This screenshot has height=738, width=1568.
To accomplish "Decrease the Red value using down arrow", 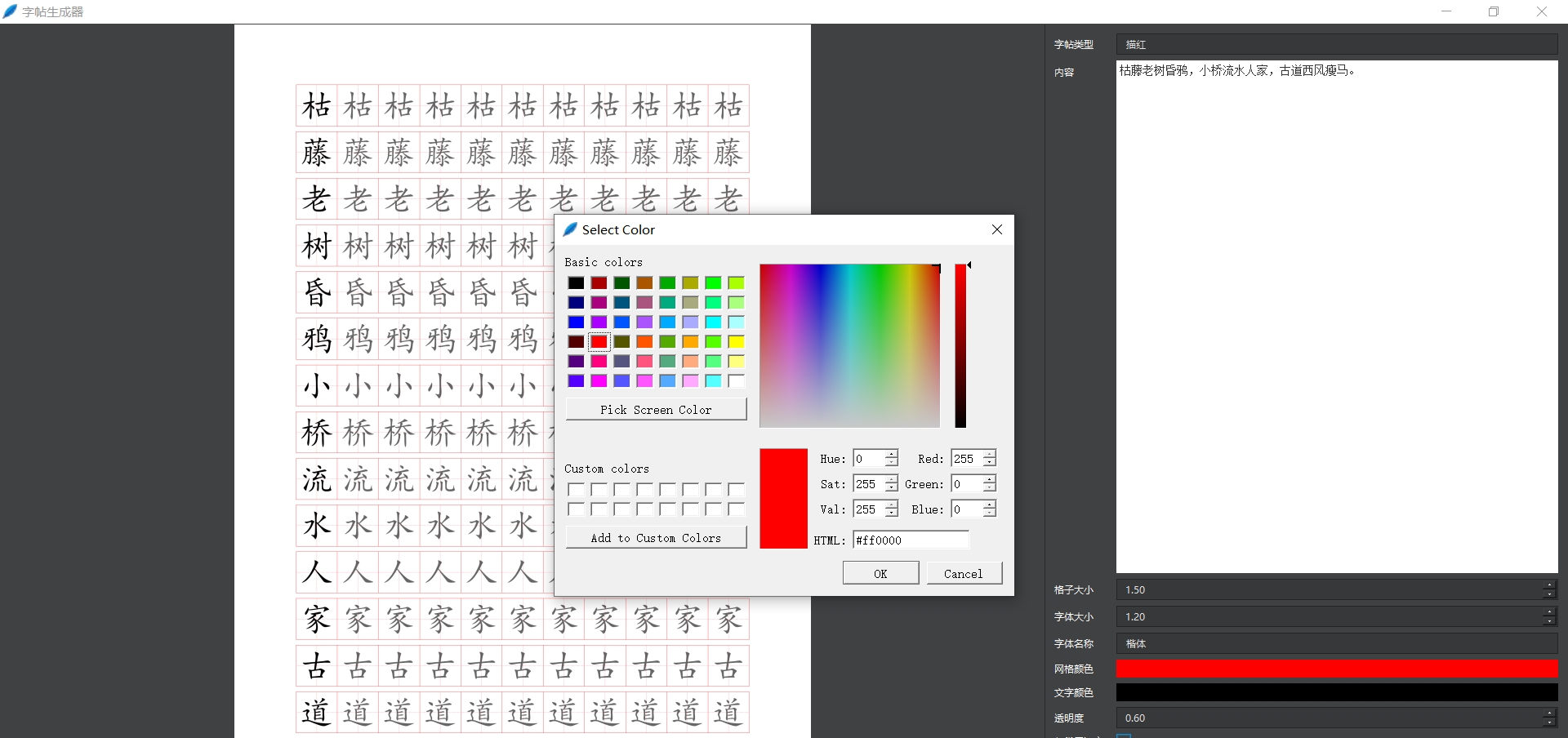I will pyautogui.click(x=989, y=463).
